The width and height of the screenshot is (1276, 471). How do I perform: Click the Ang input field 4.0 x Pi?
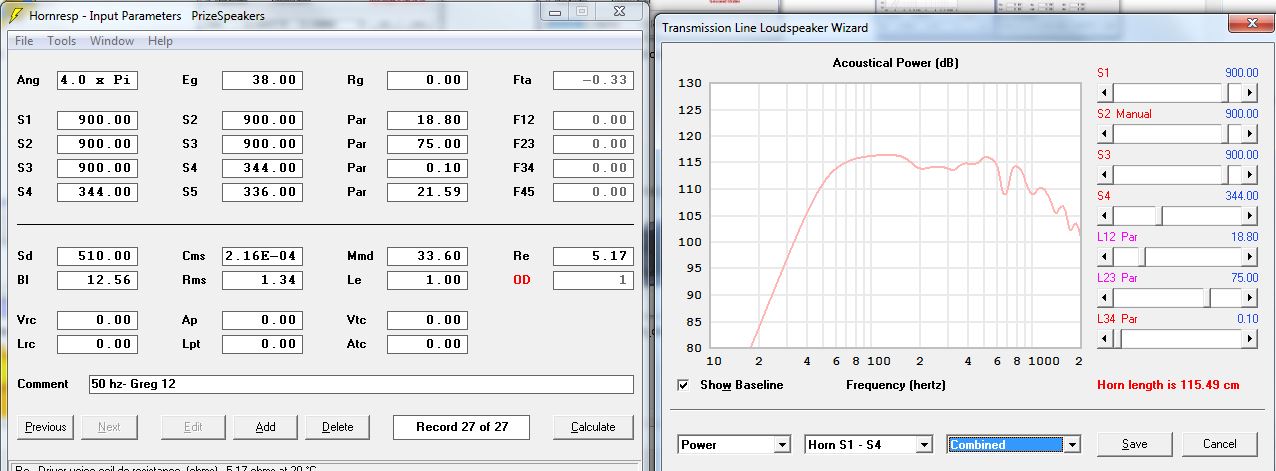pyautogui.click(x=97, y=80)
